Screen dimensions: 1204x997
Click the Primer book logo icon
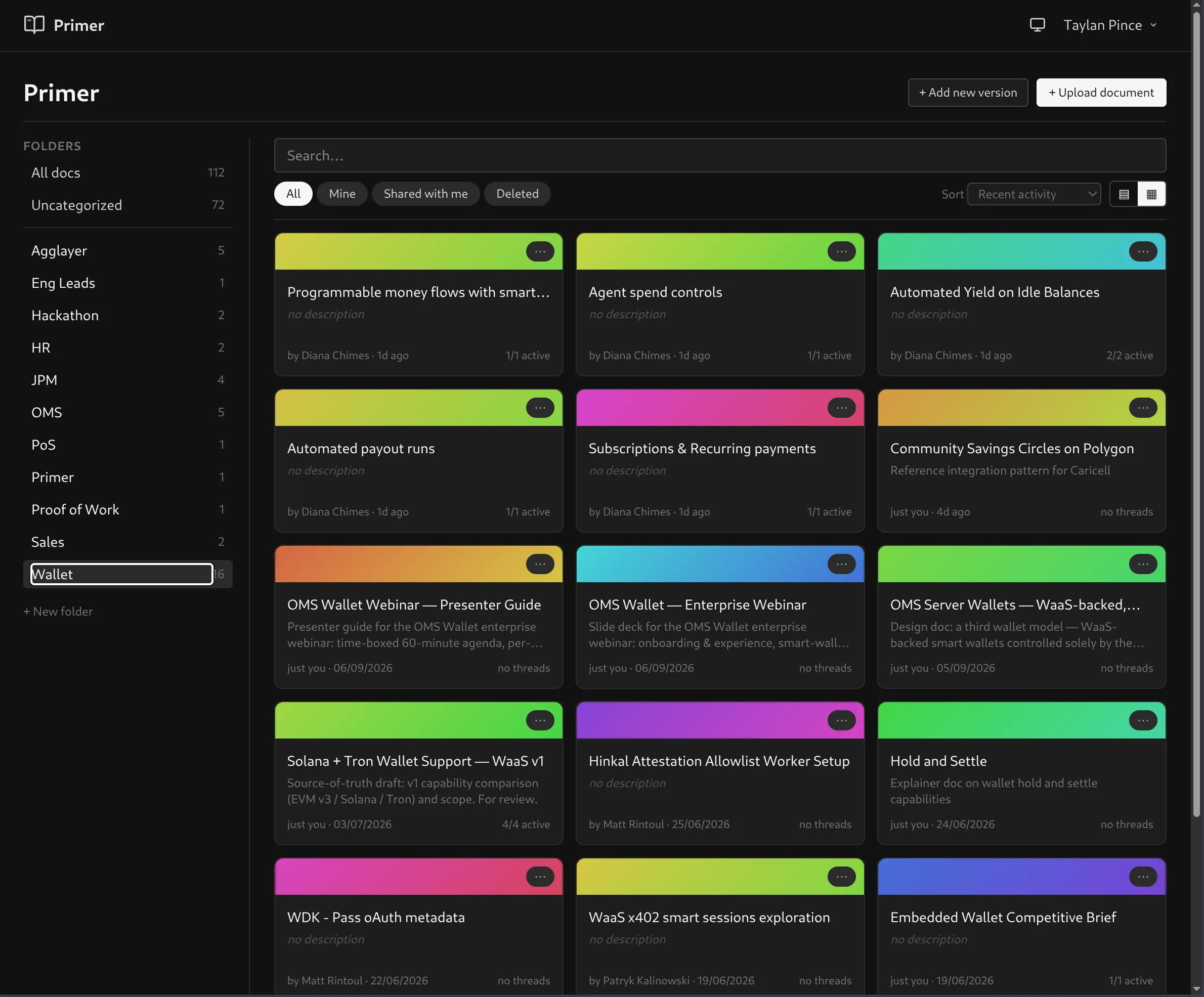pos(34,25)
